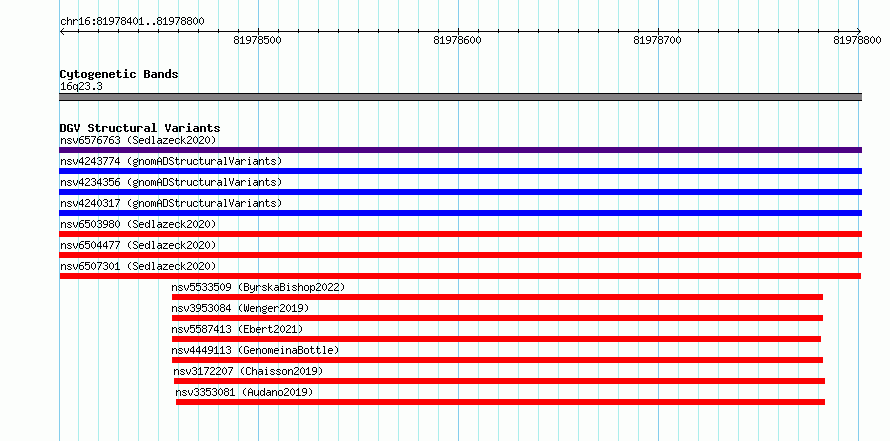Click the gray 16q23.3 cytogenetic band bar

click(x=460, y=97)
